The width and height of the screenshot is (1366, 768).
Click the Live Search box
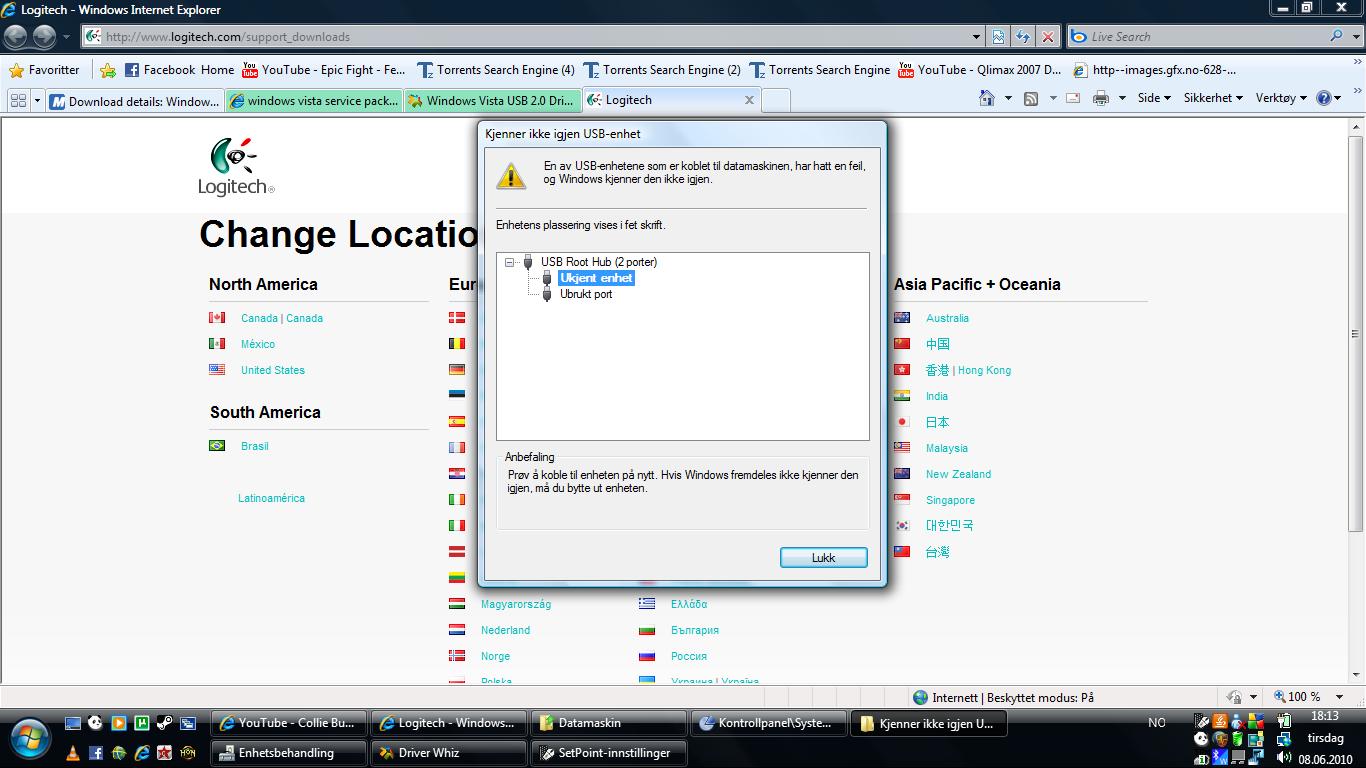(x=1197, y=37)
